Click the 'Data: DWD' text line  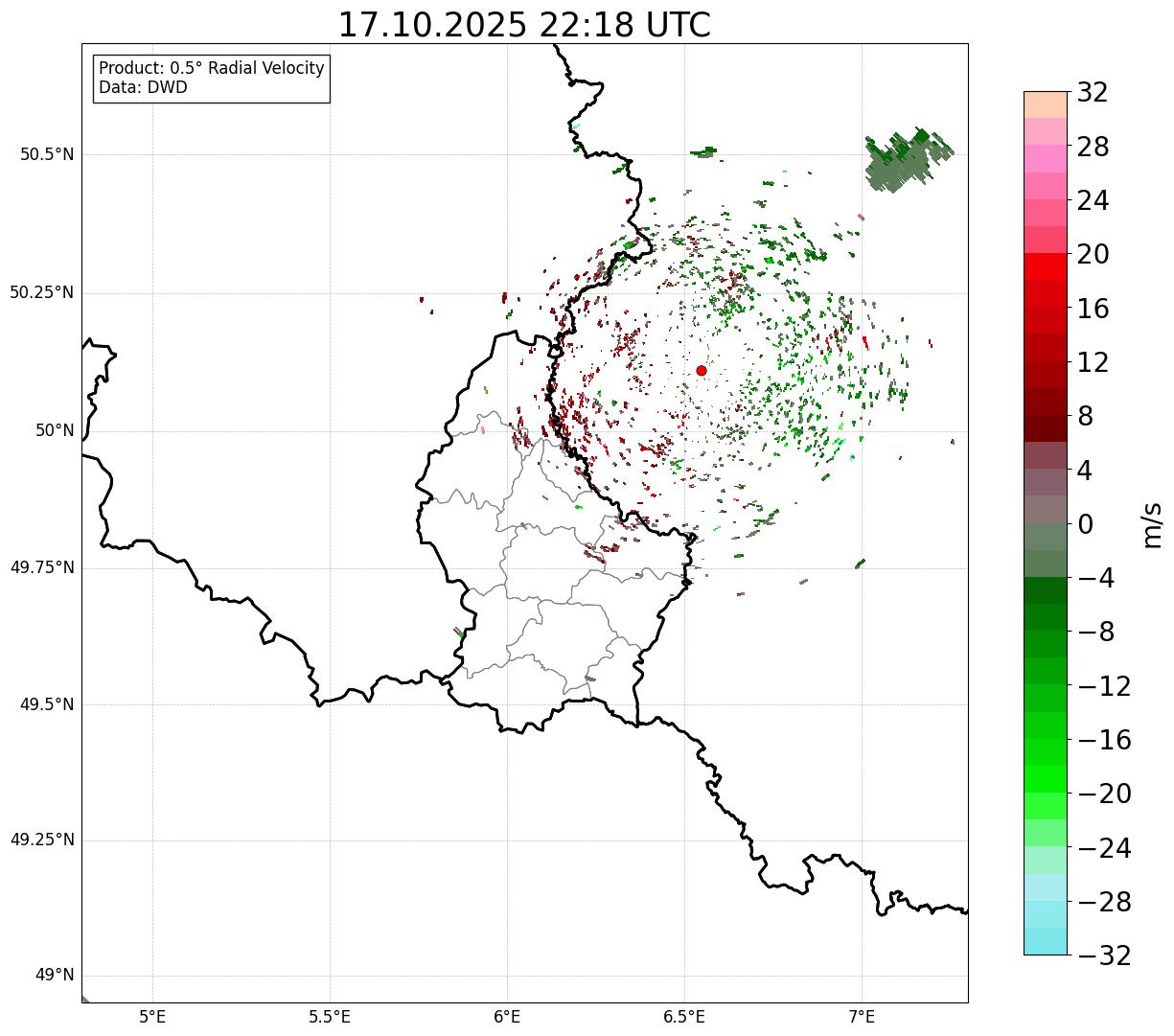143,87
